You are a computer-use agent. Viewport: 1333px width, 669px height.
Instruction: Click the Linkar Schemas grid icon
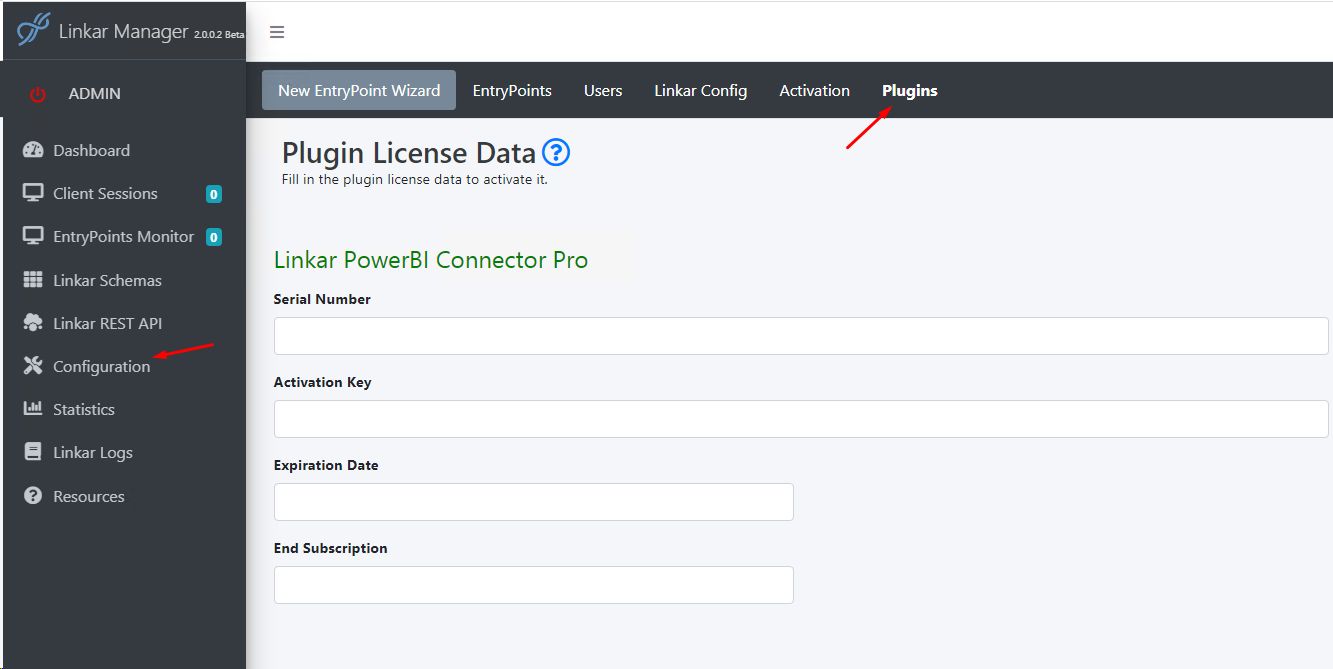click(x=33, y=280)
